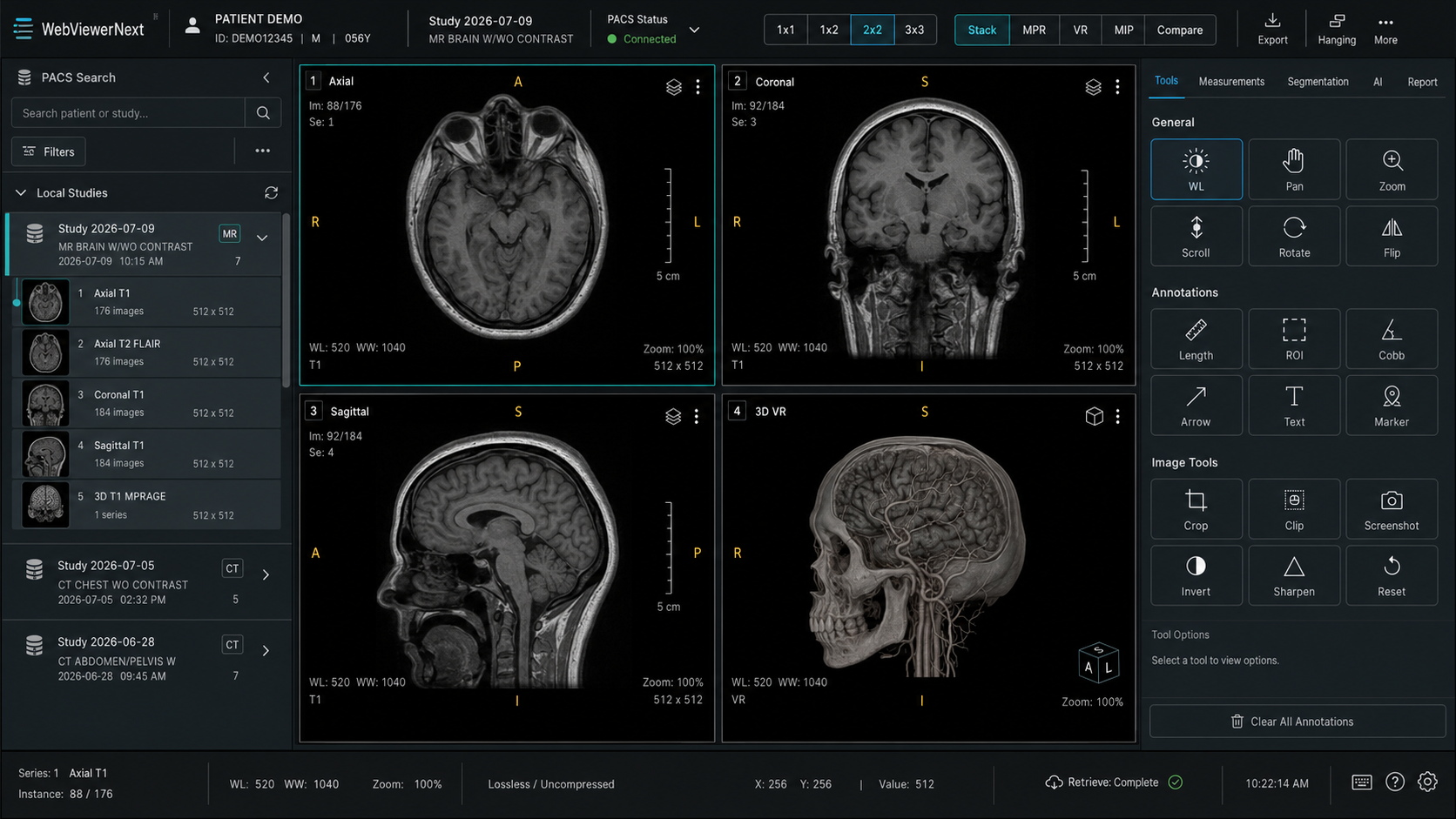Switch layout to 3x3

914,30
